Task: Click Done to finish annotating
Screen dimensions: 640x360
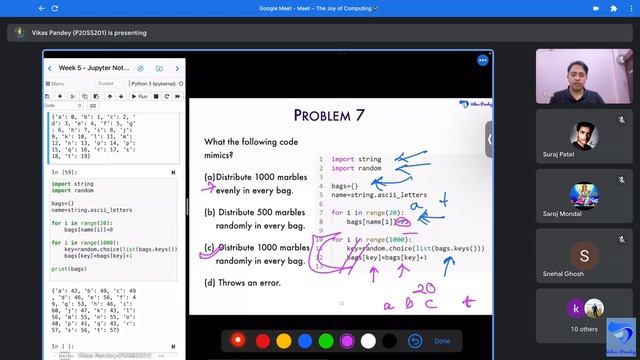Action: (442, 341)
